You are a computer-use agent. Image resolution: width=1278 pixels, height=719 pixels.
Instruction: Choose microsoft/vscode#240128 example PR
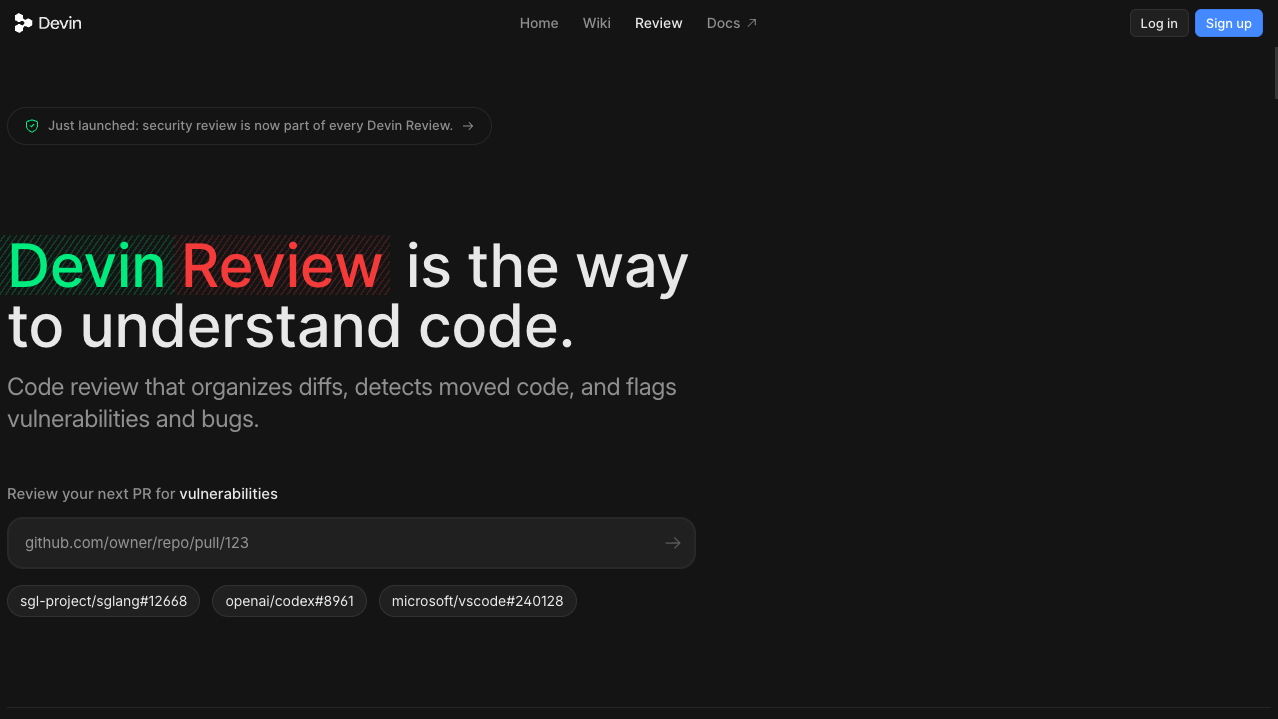click(x=478, y=601)
